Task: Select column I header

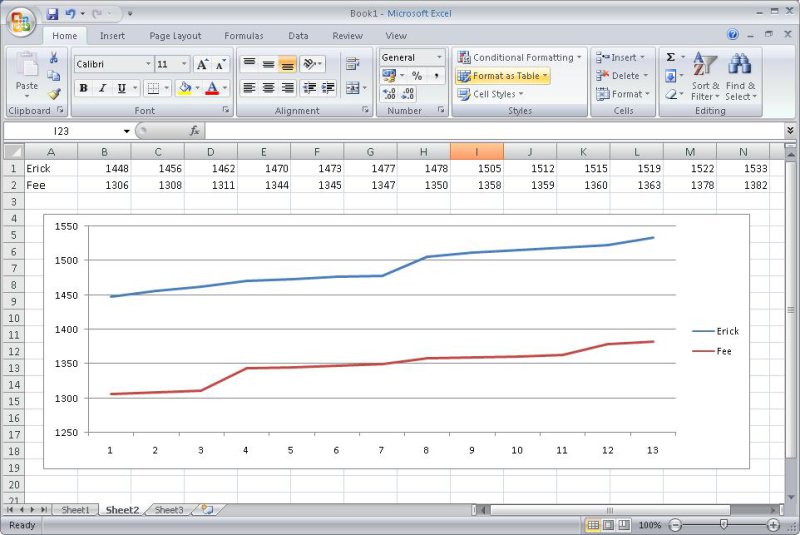Action: (477, 151)
